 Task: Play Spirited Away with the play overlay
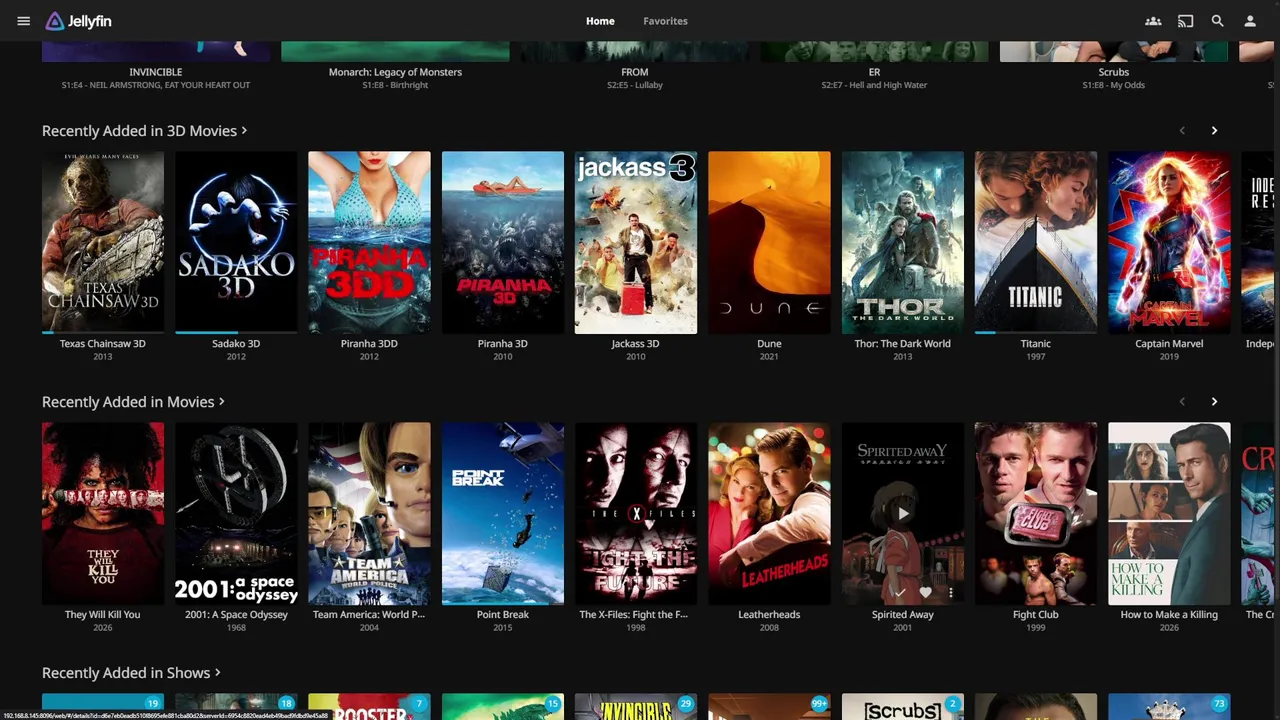coord(902,513)
